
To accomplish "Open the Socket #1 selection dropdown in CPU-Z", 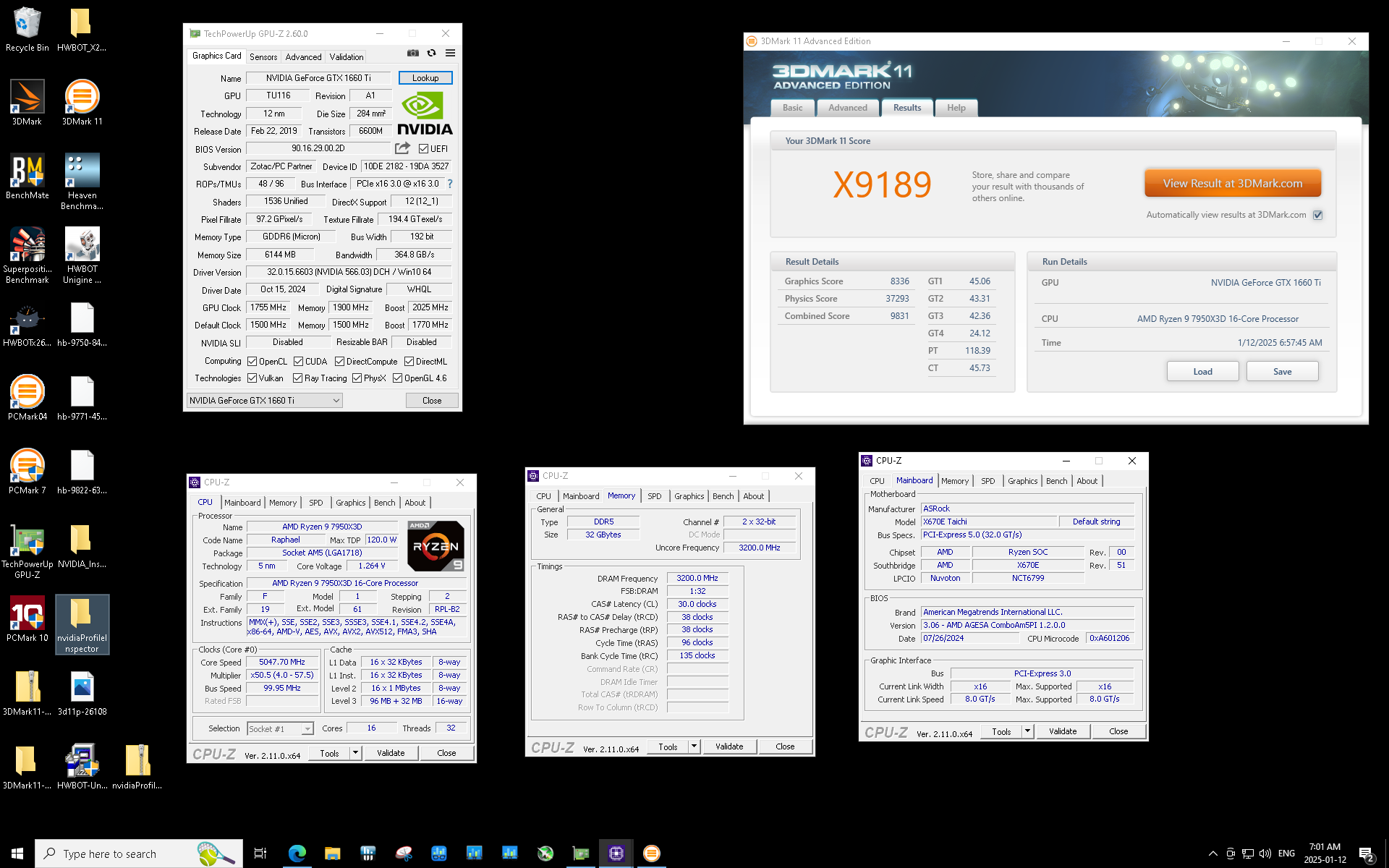I will click(x=281, y=729).
